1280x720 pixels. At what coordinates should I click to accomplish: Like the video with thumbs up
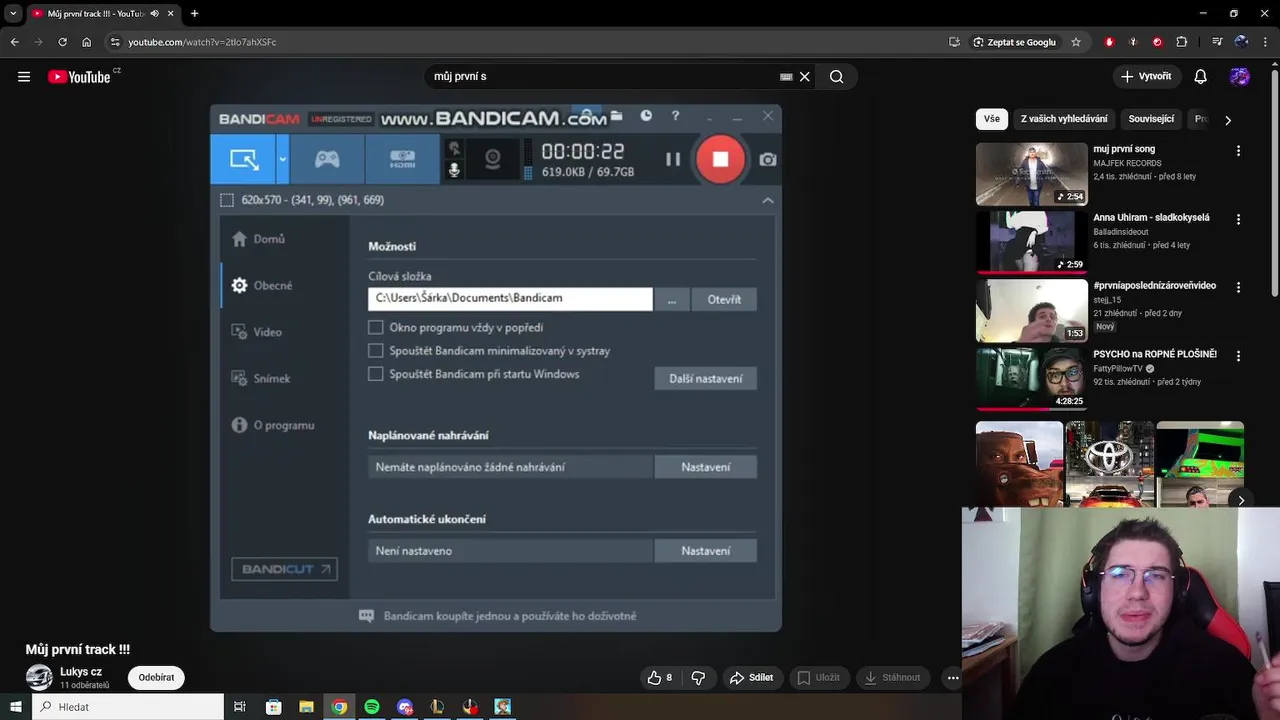659,677
